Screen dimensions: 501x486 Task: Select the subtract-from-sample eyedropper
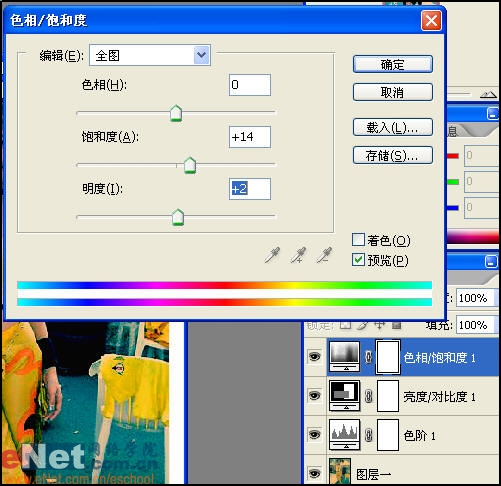pyautogui.click(x=324, y=255)
